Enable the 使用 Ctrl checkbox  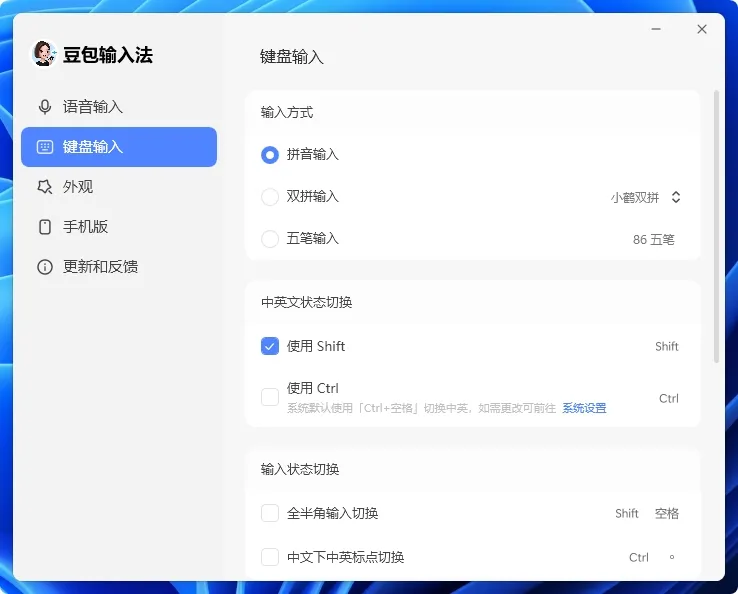click(x=270, y=397)
